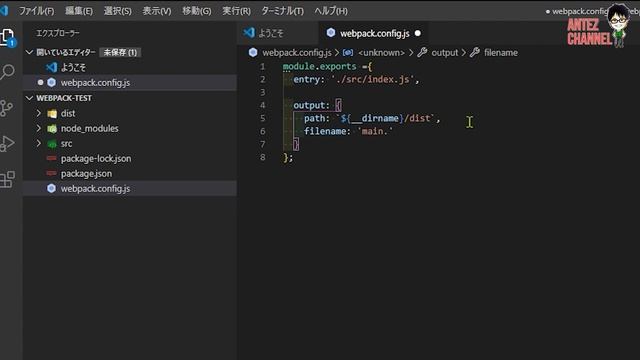Image resolution: width=640 pixels, height=360 pixels.
Task: Collapse the WEBPACK-TEST folder section
Action: (29, 98)
